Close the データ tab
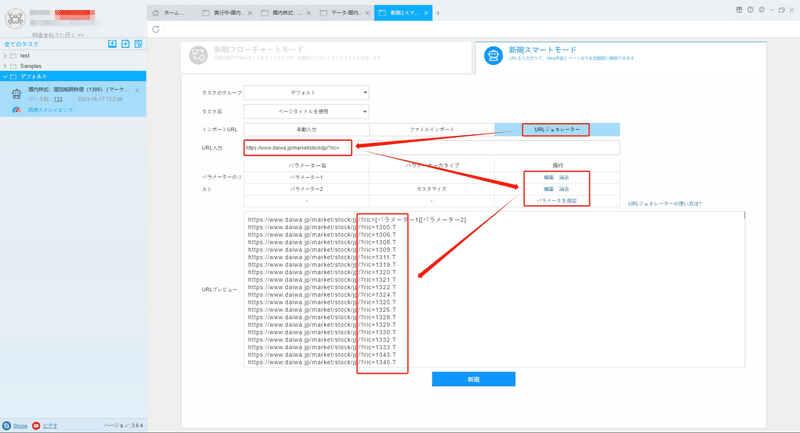 (x=367, y=13)
